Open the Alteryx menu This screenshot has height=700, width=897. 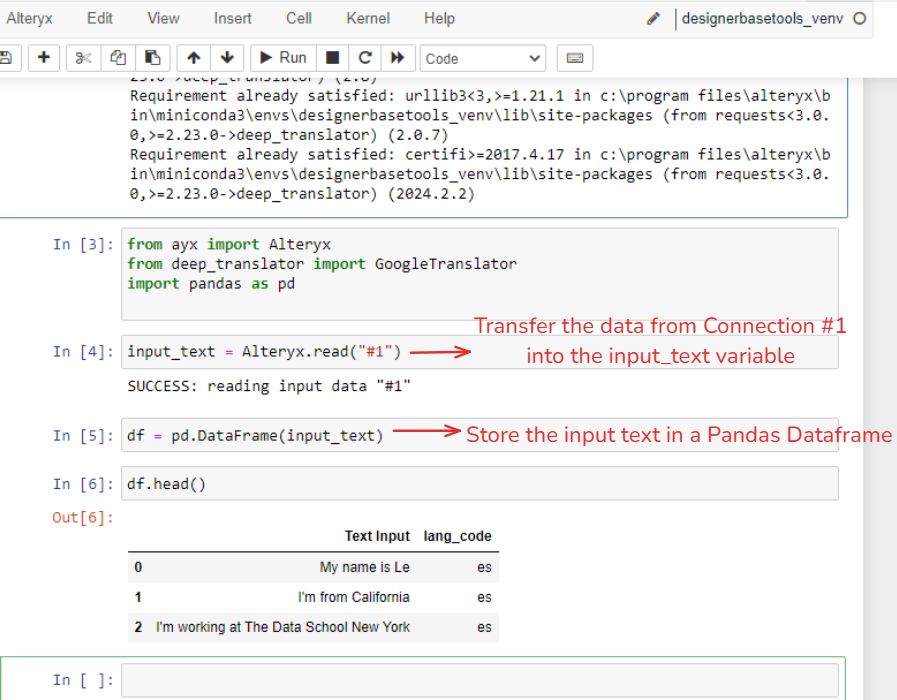29,19
